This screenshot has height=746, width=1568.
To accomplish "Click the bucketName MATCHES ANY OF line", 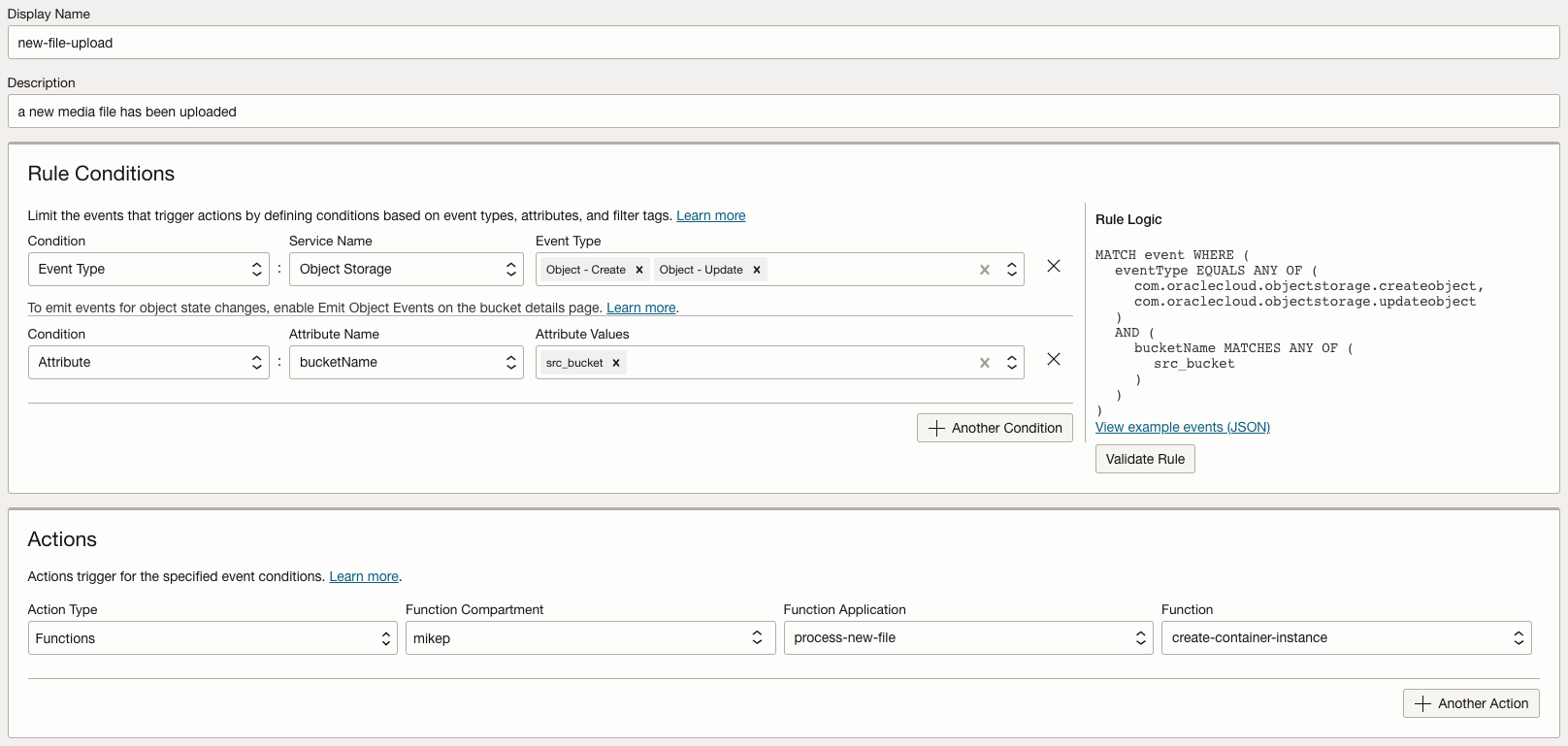I will pyautogui.click(x=1244, y=348).
